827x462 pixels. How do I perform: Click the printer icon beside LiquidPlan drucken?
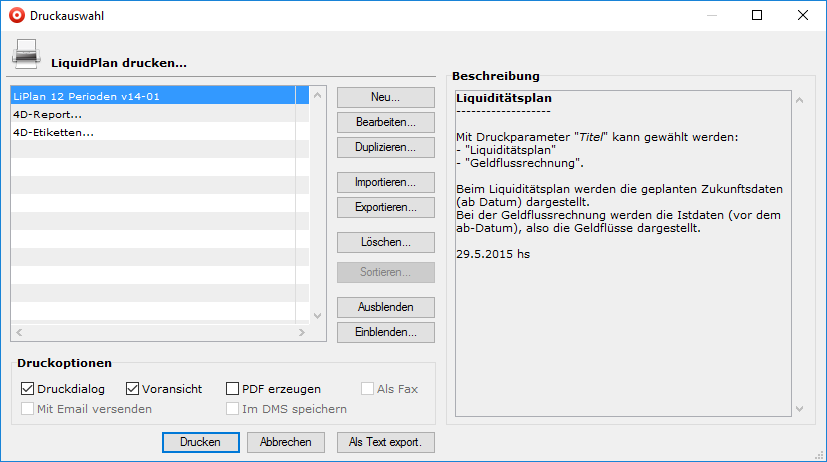(x=25, y=53)
